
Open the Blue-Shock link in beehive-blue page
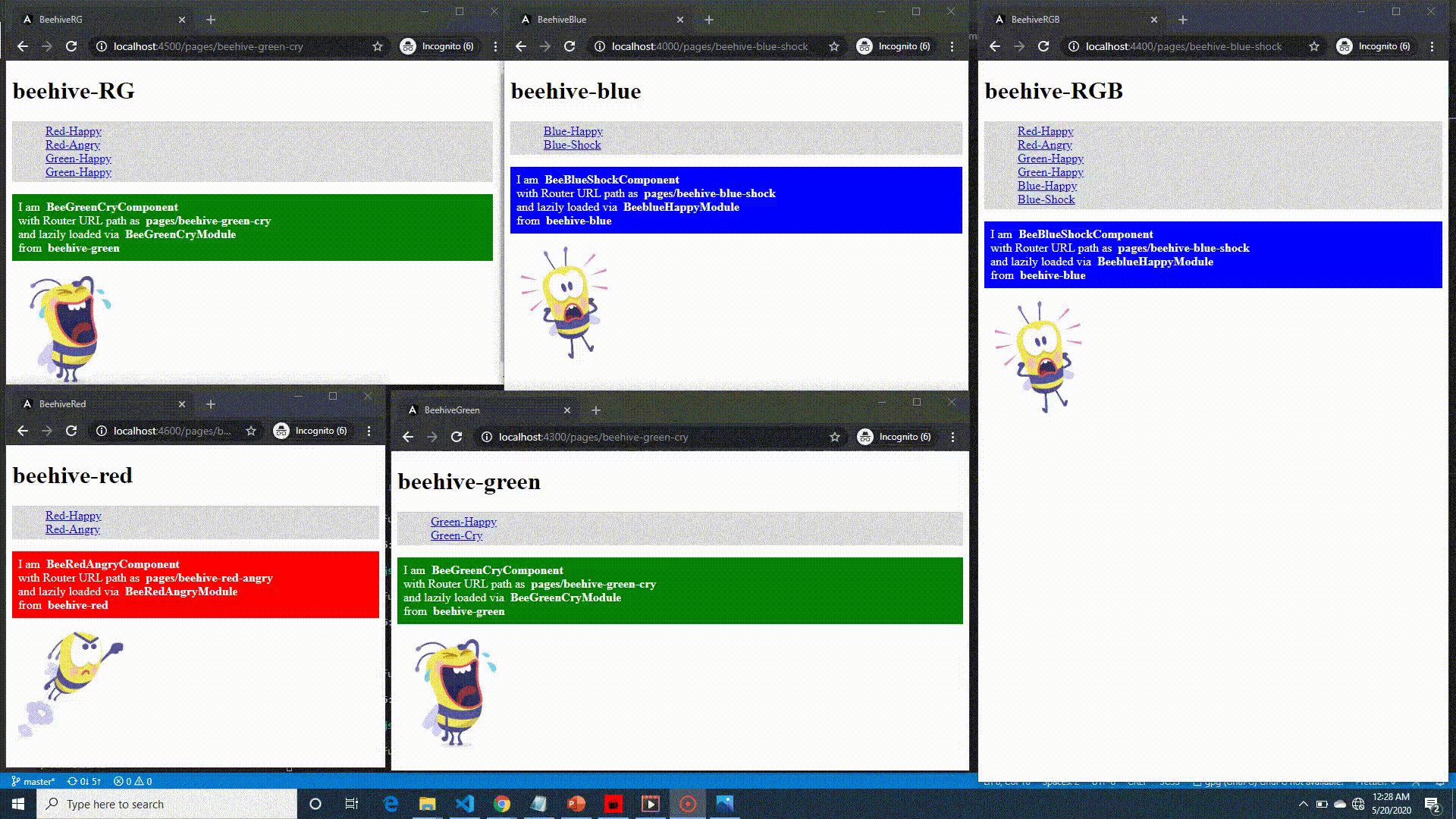tap(572, 145)
